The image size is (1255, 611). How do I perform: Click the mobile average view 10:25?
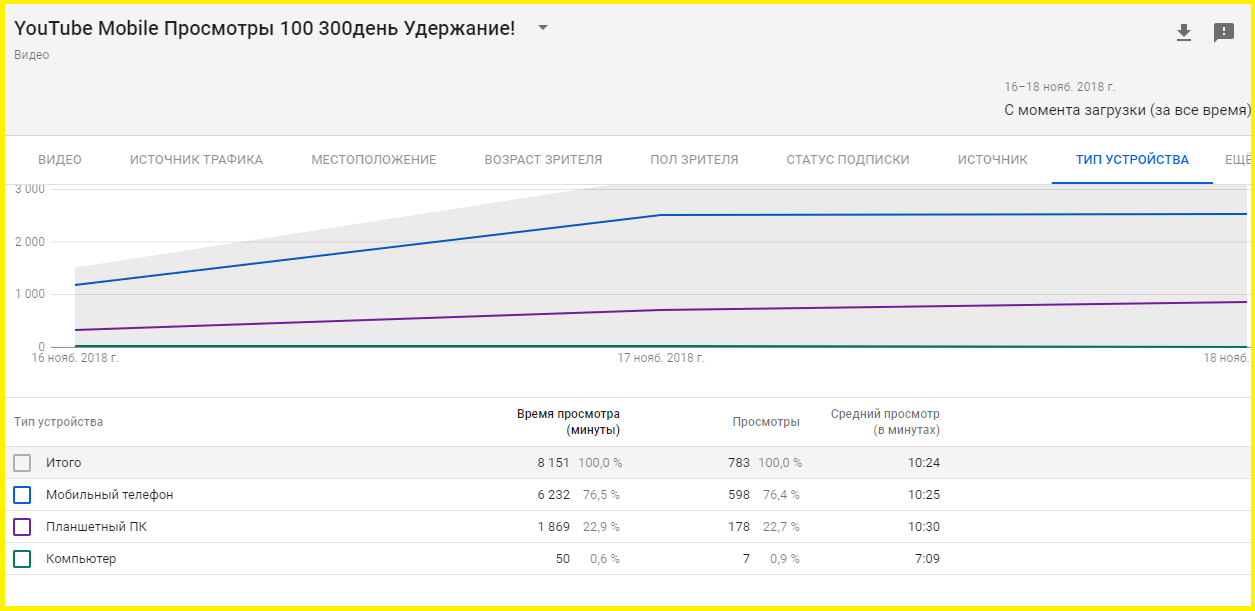click(924, 495)
